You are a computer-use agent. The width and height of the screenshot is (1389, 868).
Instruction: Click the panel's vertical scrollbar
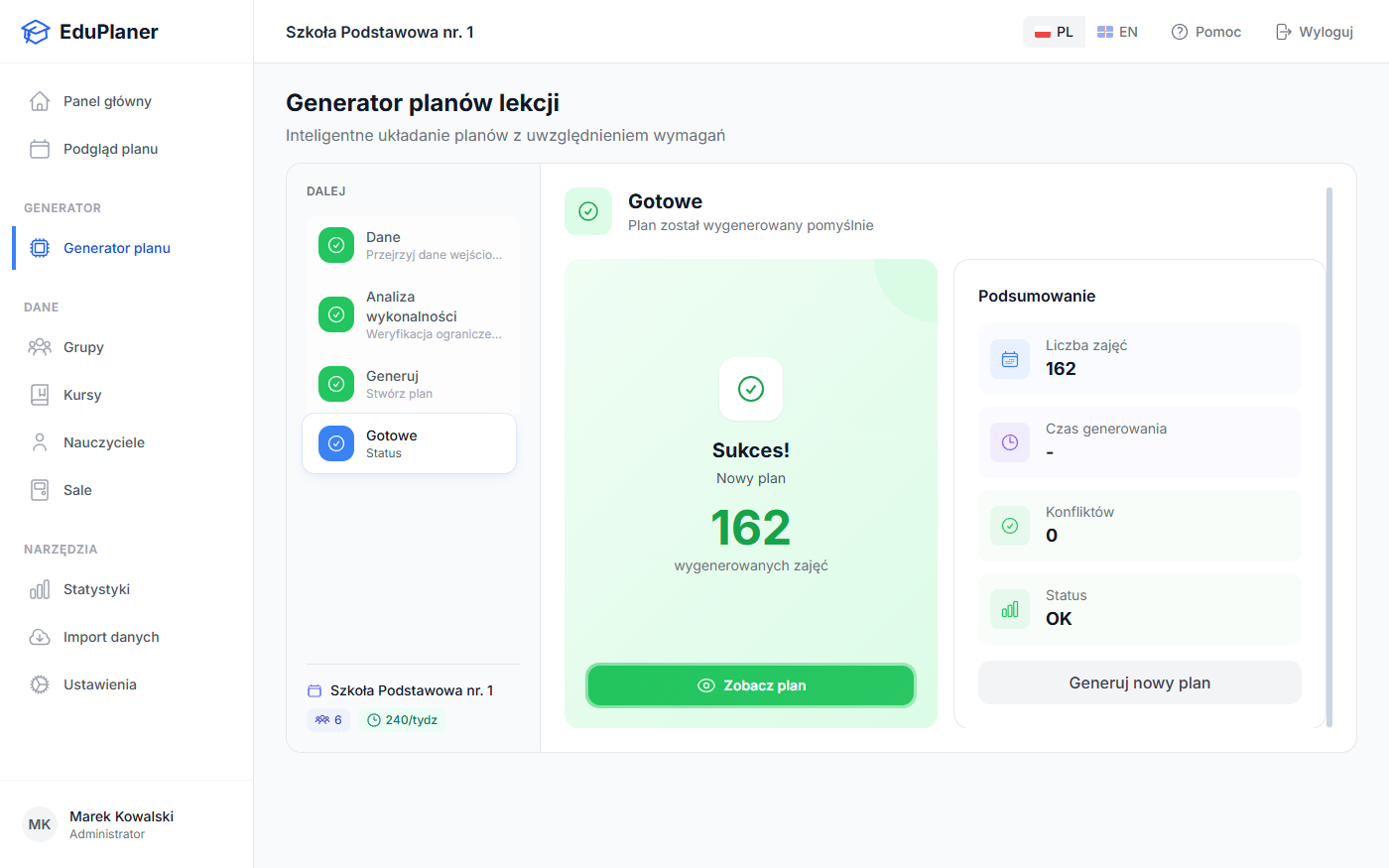coord(1329,456)
